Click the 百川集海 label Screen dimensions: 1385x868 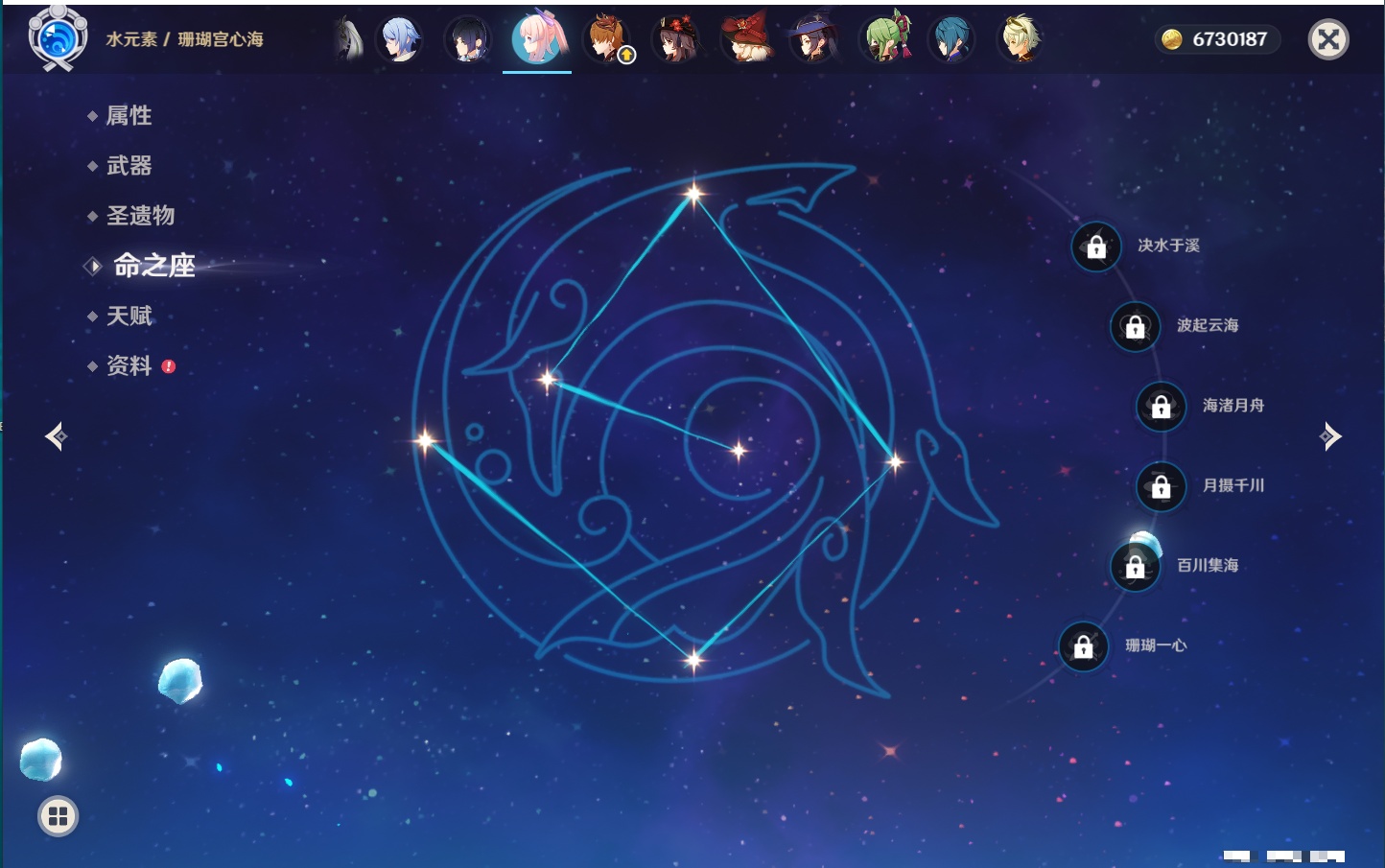click(1208, 565)
